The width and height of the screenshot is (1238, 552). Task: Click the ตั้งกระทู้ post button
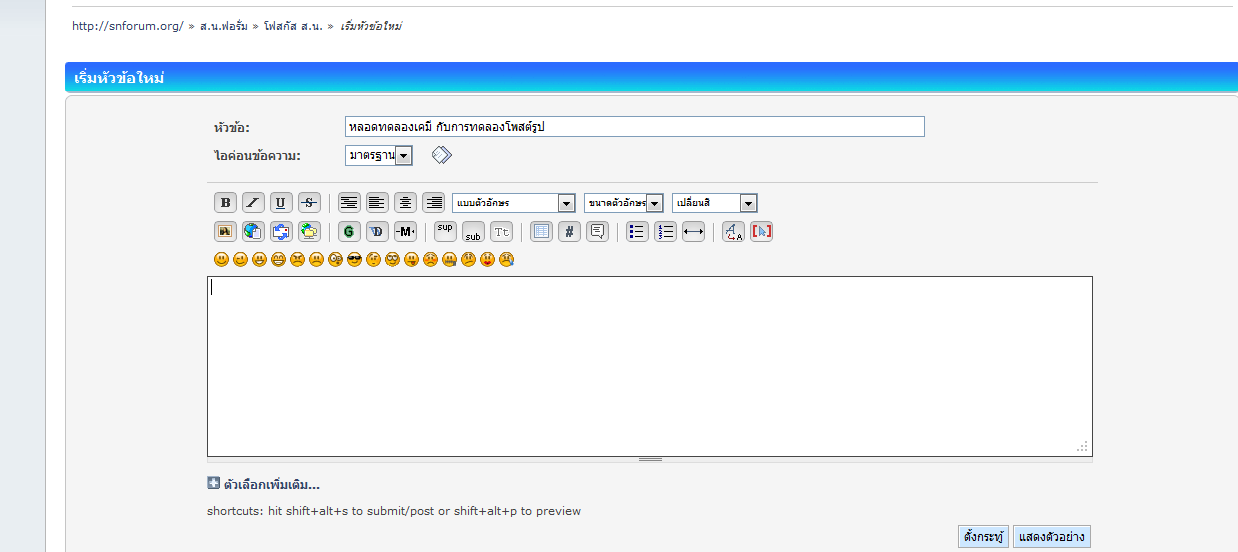tap(983, 537)
